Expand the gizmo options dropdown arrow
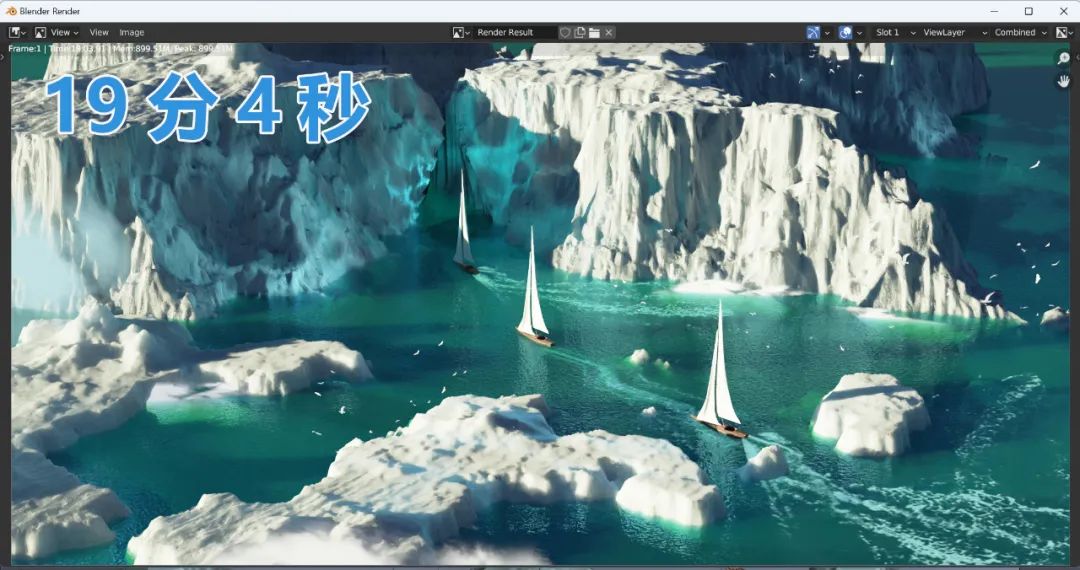This screenshot has height=570, width=1080. (827, 32)
